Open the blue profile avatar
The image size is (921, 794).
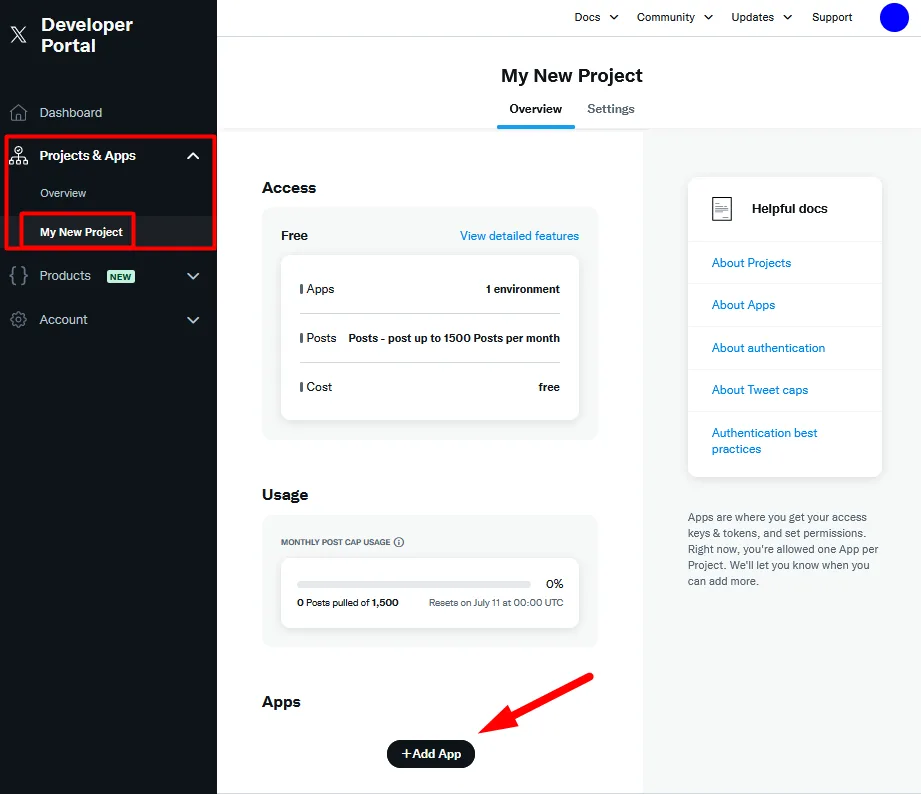coord(894,18)
